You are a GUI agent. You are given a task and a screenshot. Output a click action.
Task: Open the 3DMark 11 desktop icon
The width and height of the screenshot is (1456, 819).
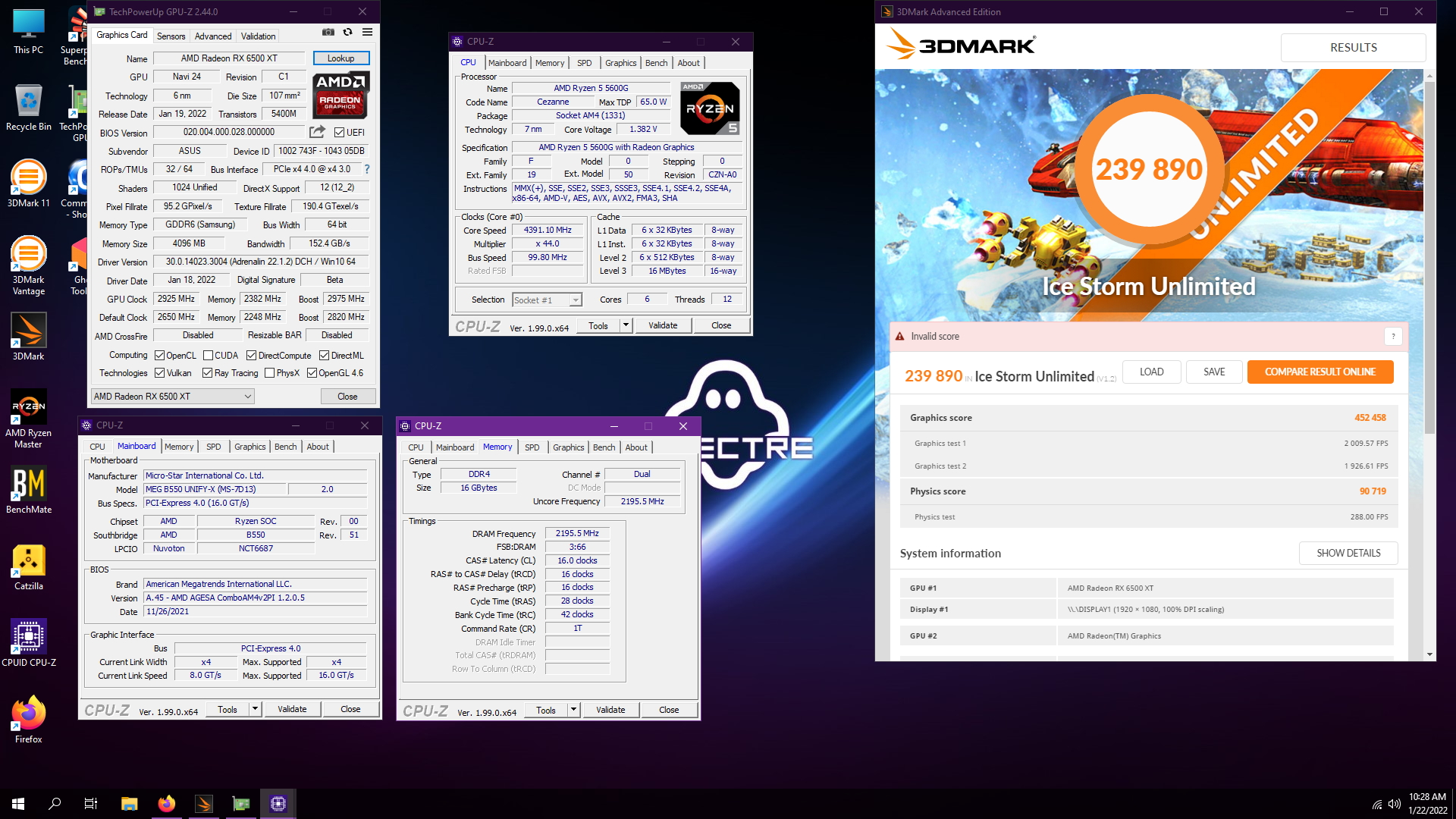(x=29, y=184)
